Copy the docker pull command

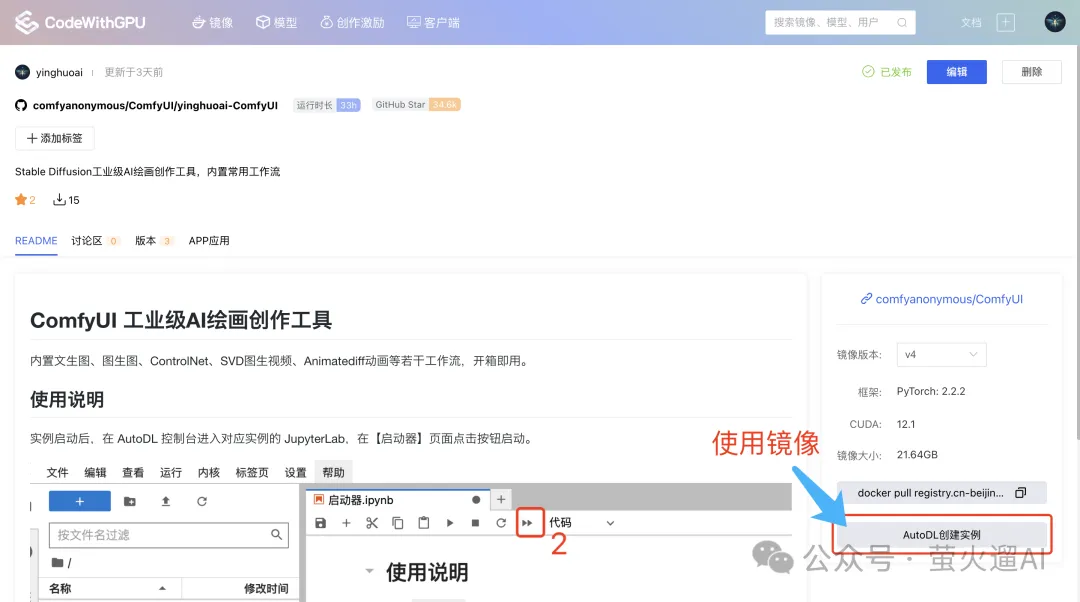[x=1021, y=492]
